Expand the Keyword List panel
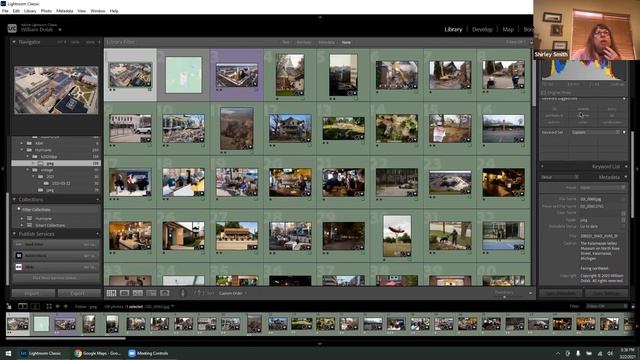Screen dimensions: 640x360 coord(626,167)
